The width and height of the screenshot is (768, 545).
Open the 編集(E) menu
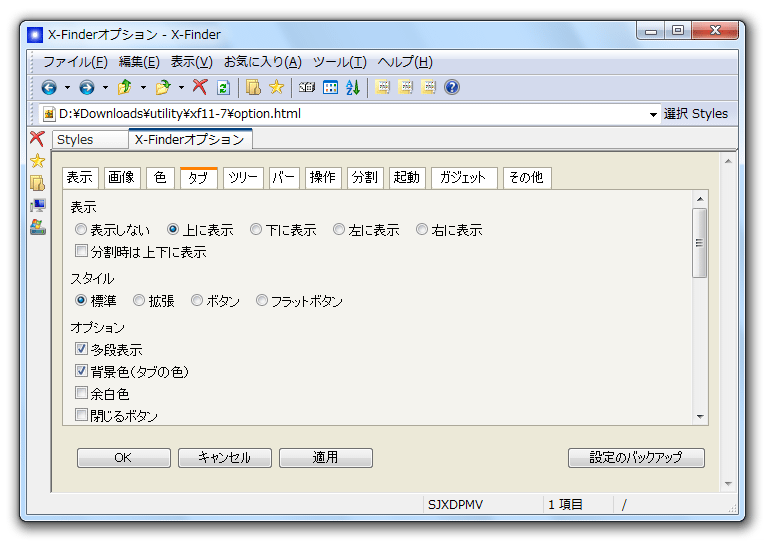(139, 62)
